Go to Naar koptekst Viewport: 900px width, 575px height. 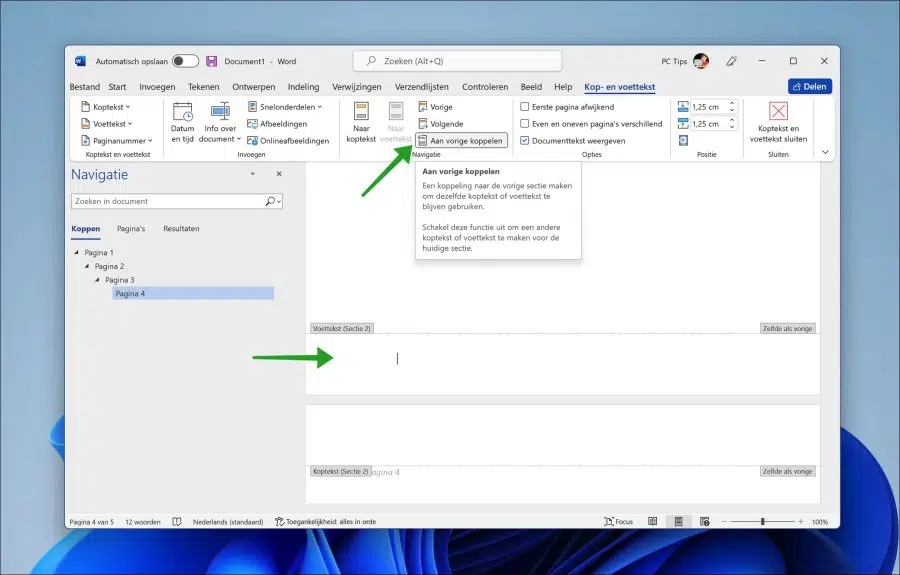click(361, 122)
